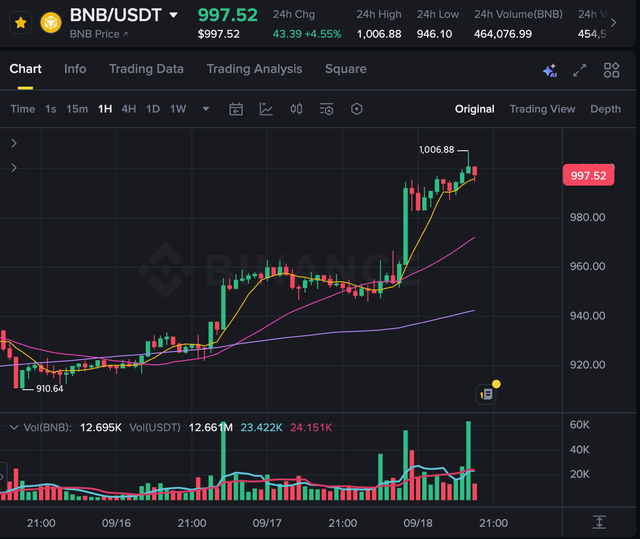640x539 pixels.
Task: Switch to the Depth chart view
Action: [605, 109]
